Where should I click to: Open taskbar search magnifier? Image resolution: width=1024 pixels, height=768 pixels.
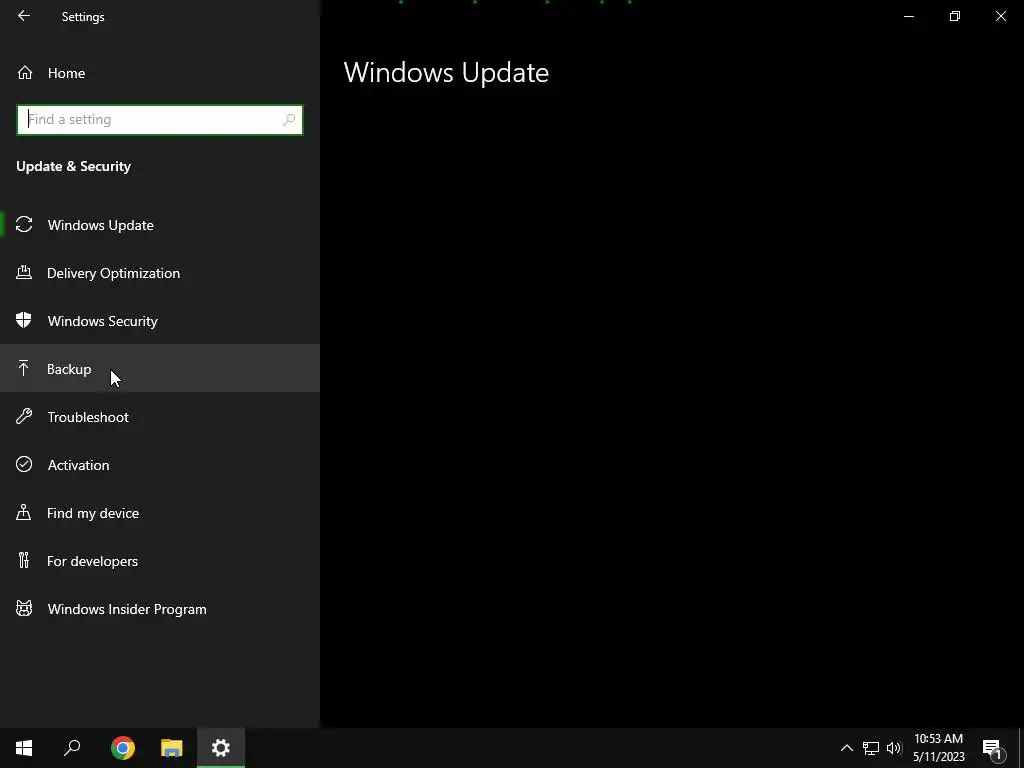(72, 748)
